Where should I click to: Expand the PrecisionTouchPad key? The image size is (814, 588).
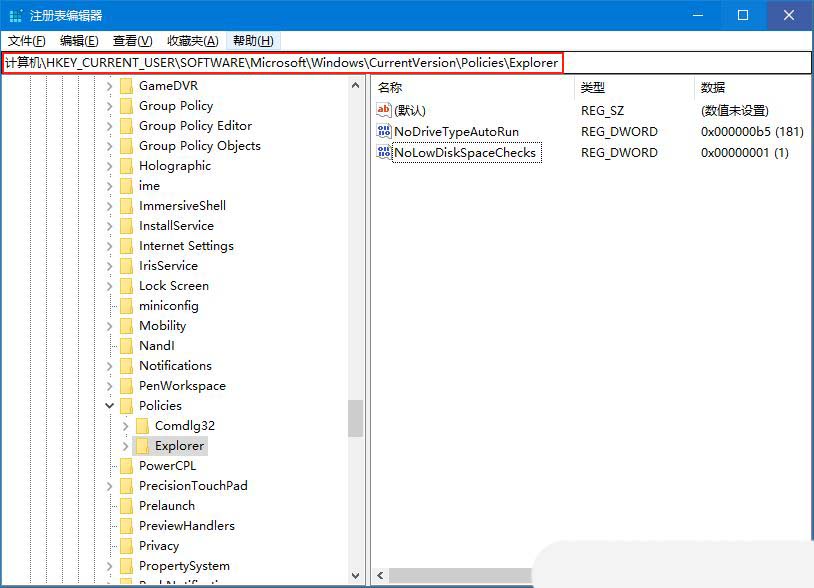click(x=110, y=486)
